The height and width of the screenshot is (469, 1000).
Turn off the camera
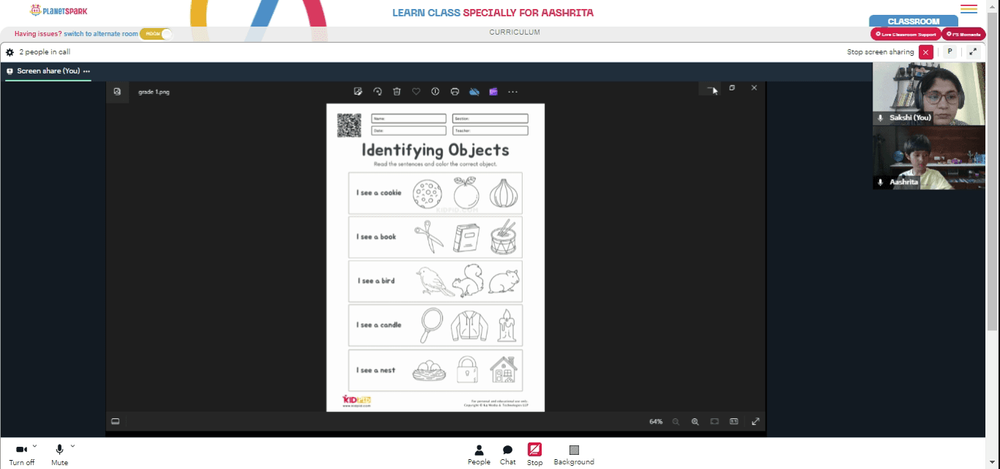22,455
